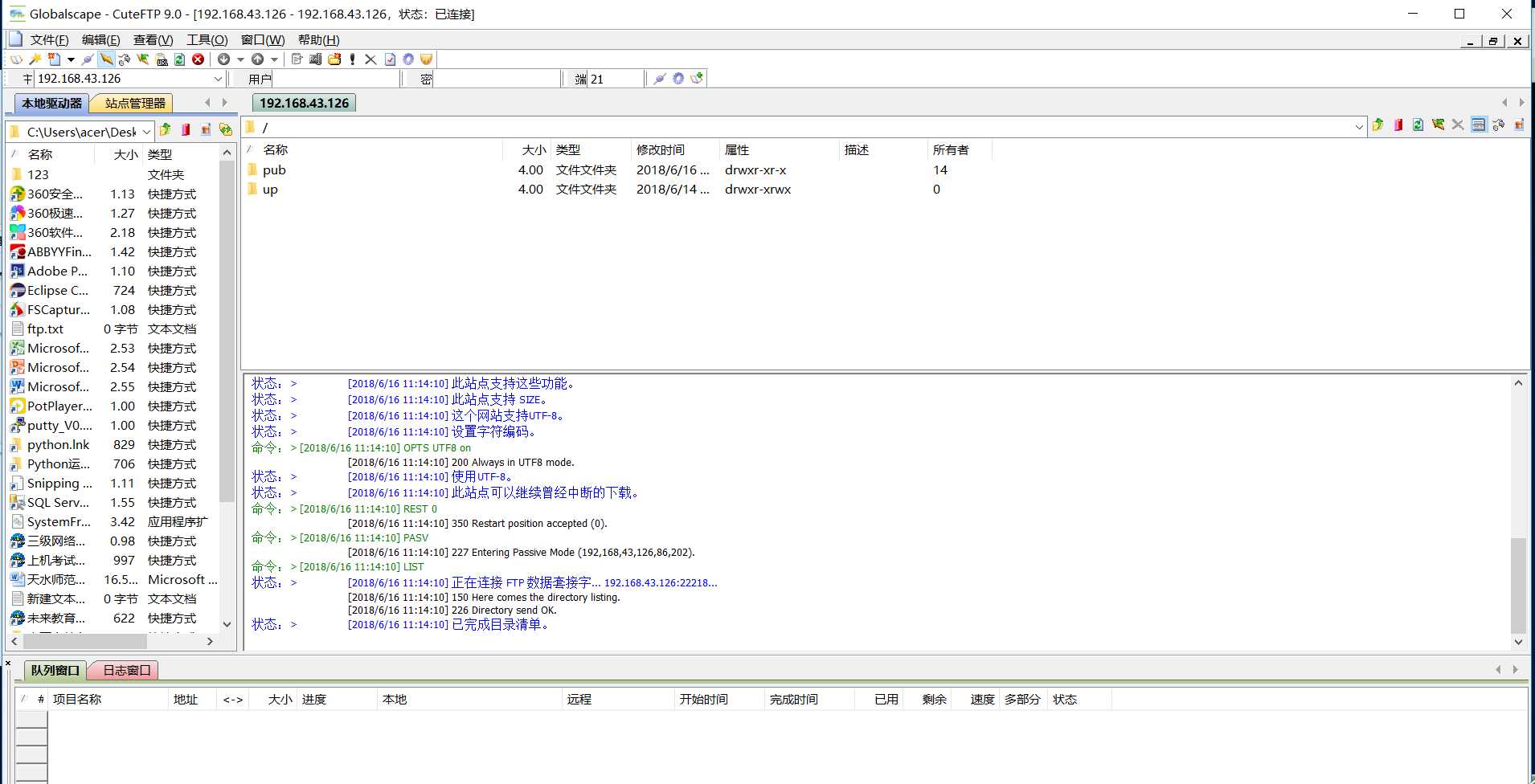Click the username input field
This screenshot has height=784, width=1535.
coord(336,79)
